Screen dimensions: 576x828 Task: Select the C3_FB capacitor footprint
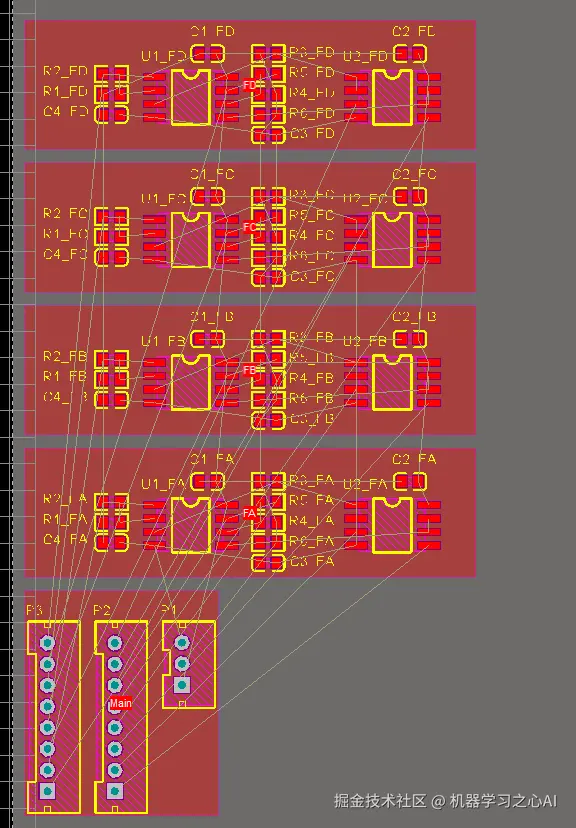[x=268, y=420]
